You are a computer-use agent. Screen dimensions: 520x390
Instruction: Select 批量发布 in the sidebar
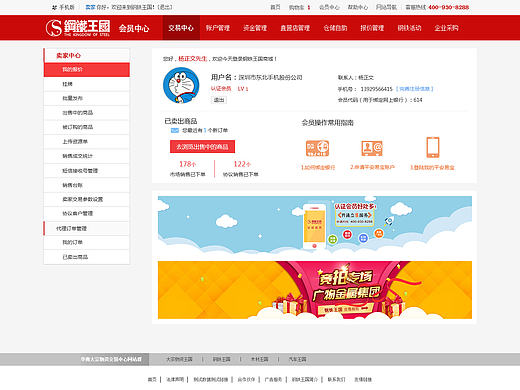pos(86,98)
